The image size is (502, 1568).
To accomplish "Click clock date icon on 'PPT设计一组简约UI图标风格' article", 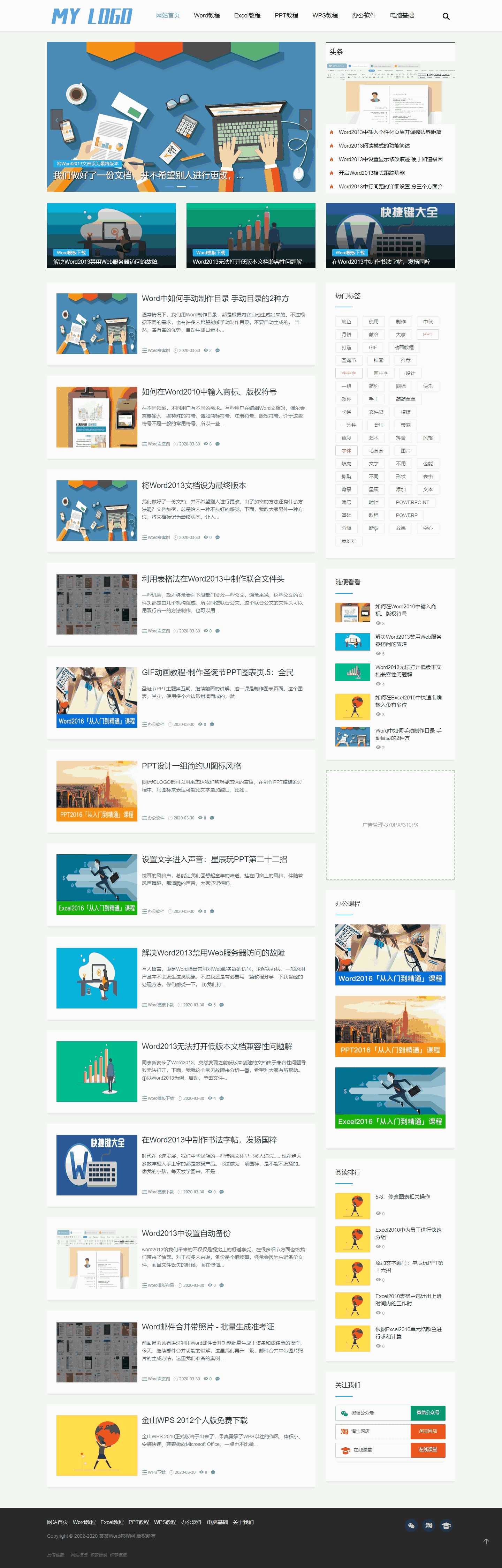I will coord(170,817).
